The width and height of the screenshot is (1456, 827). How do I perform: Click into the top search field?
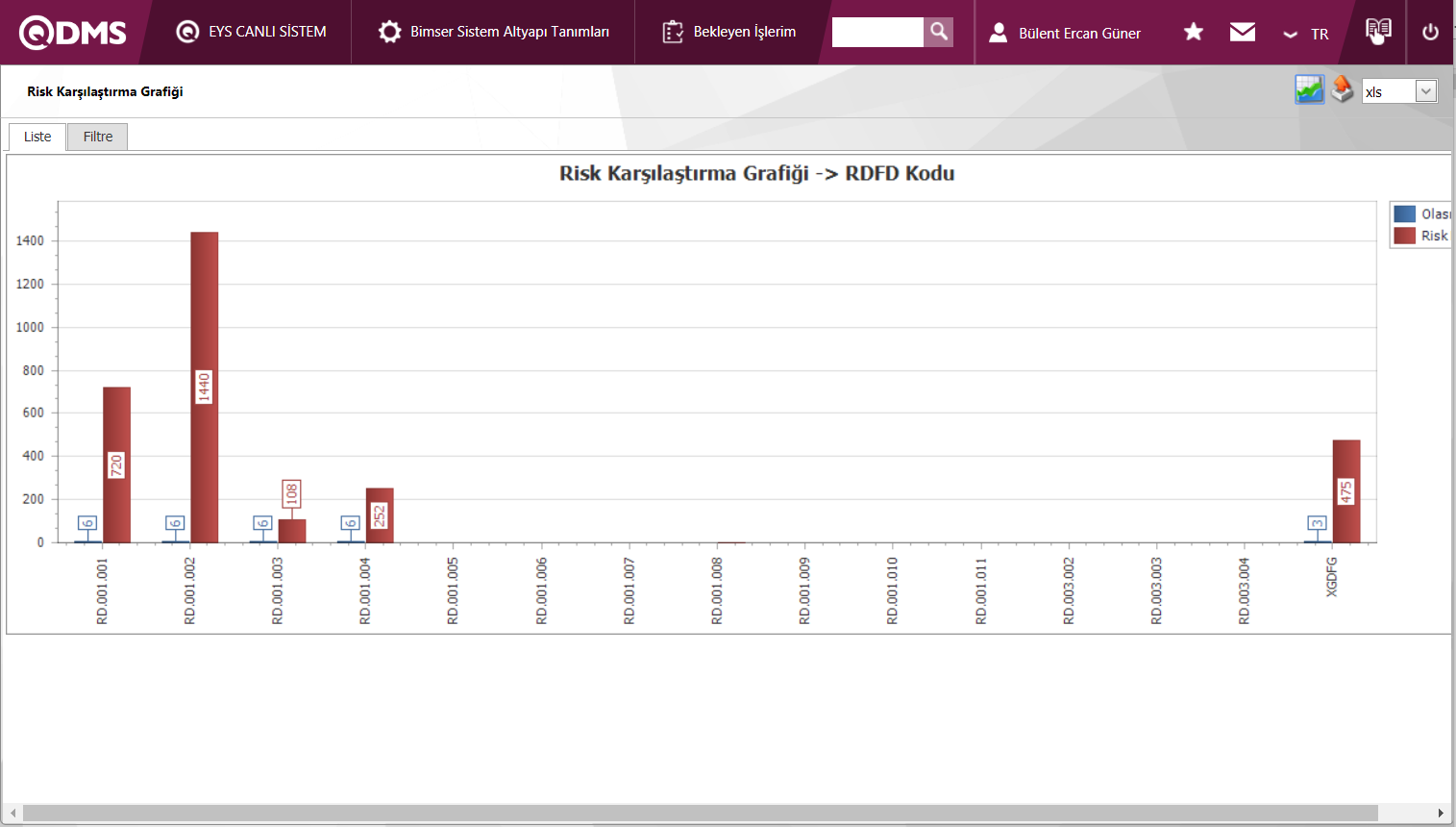coord(877,32)
